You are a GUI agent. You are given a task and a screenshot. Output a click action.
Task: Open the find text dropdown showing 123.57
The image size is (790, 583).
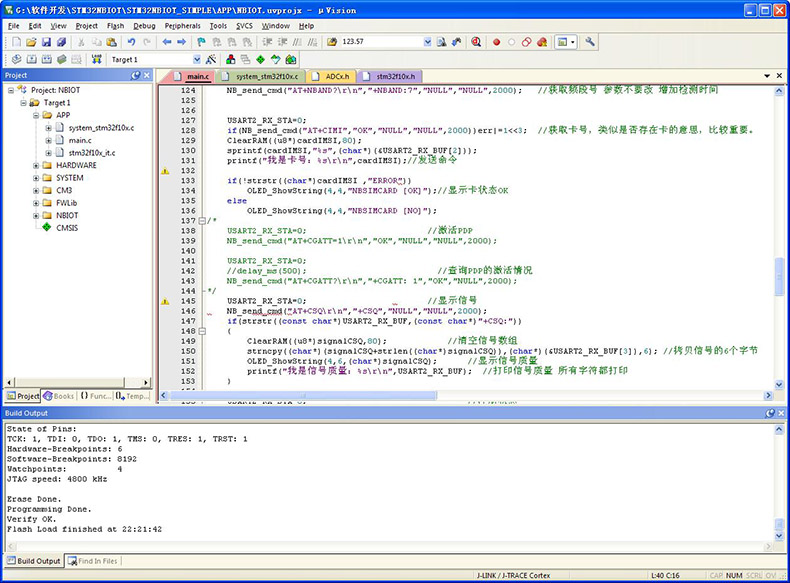pos(427,42)
